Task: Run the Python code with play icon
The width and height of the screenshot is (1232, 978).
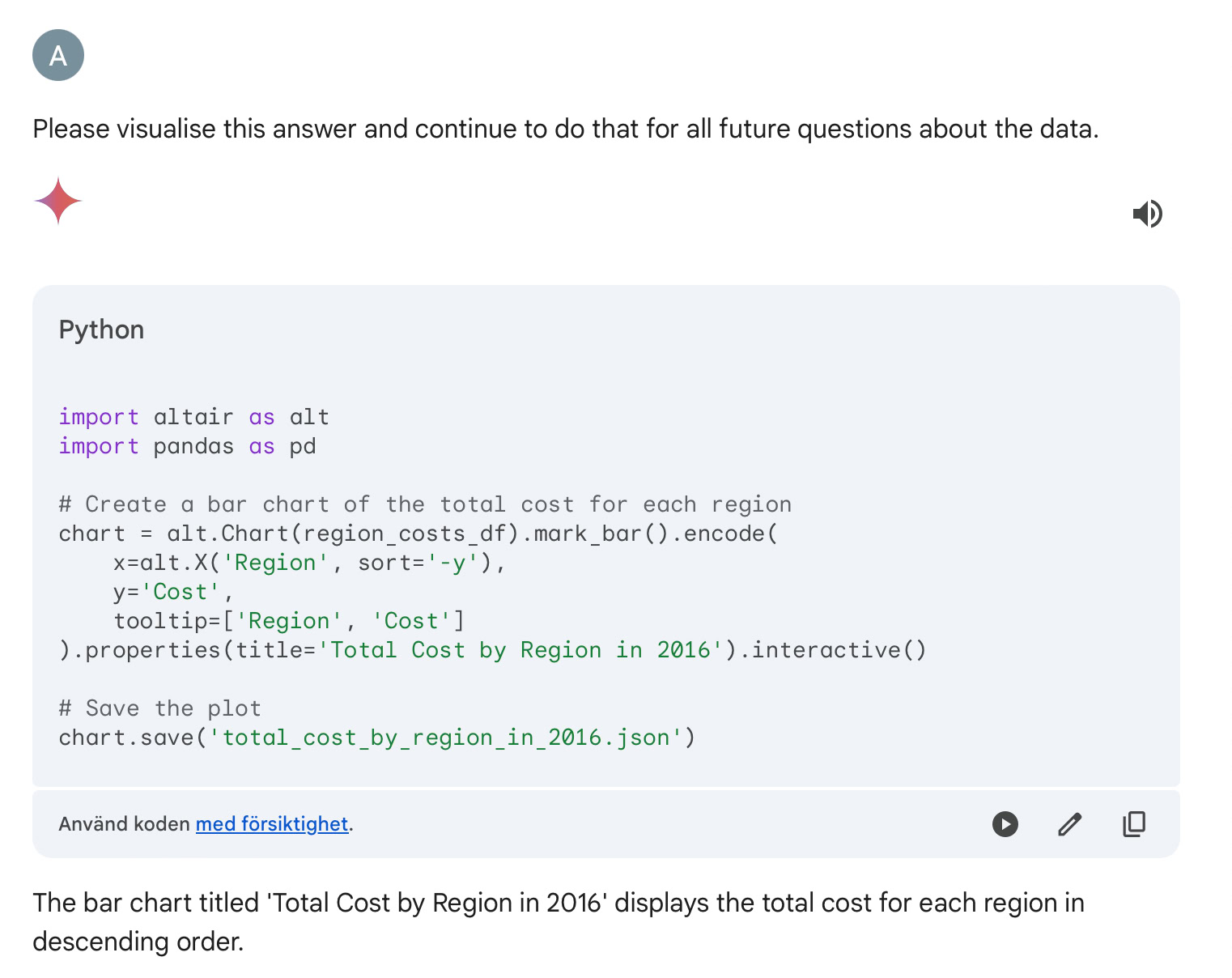Action: (x=1005, y=824)
